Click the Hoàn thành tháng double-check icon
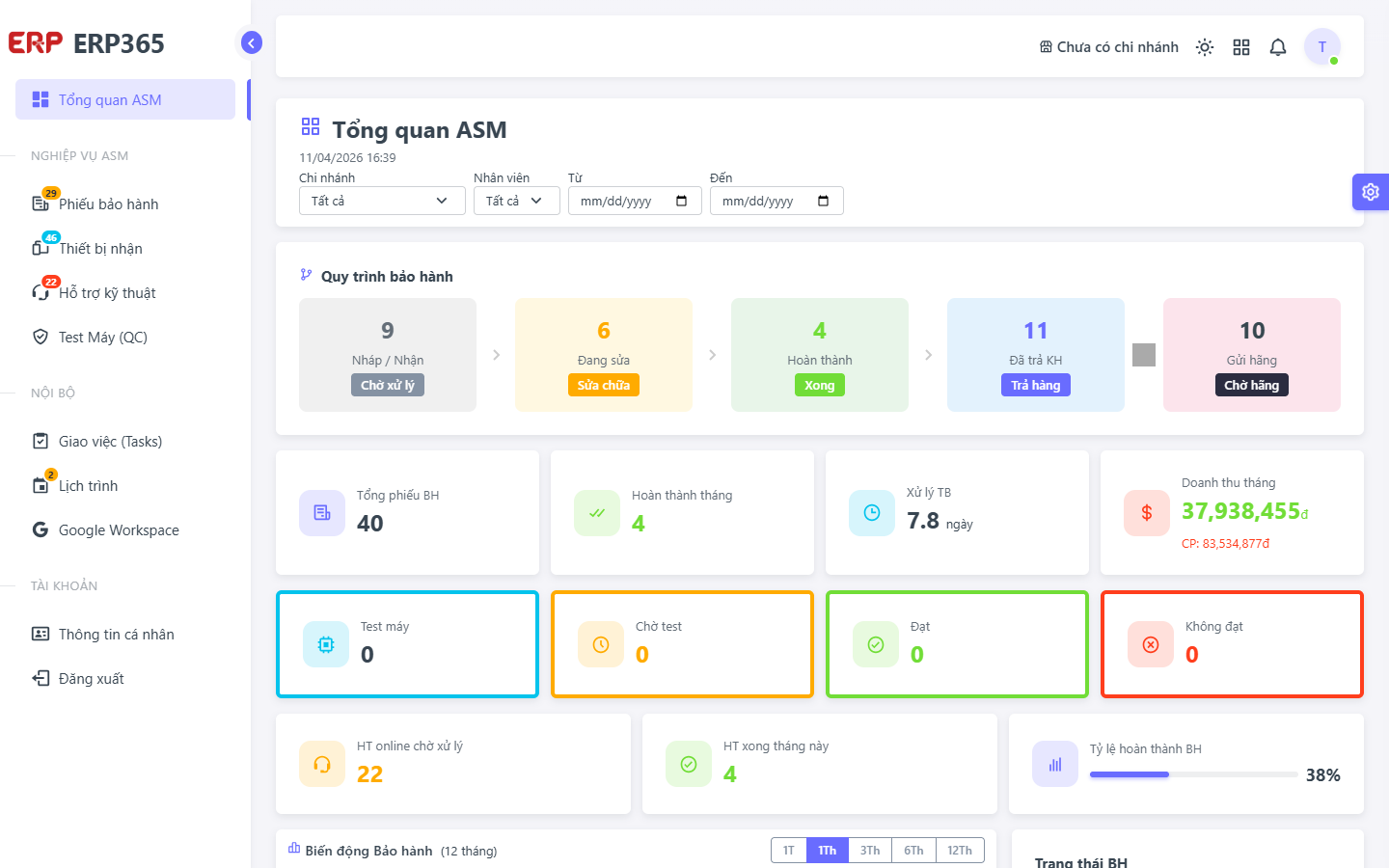The width and height of the screenshot is (1389, 868). click(x=597, y=513)
